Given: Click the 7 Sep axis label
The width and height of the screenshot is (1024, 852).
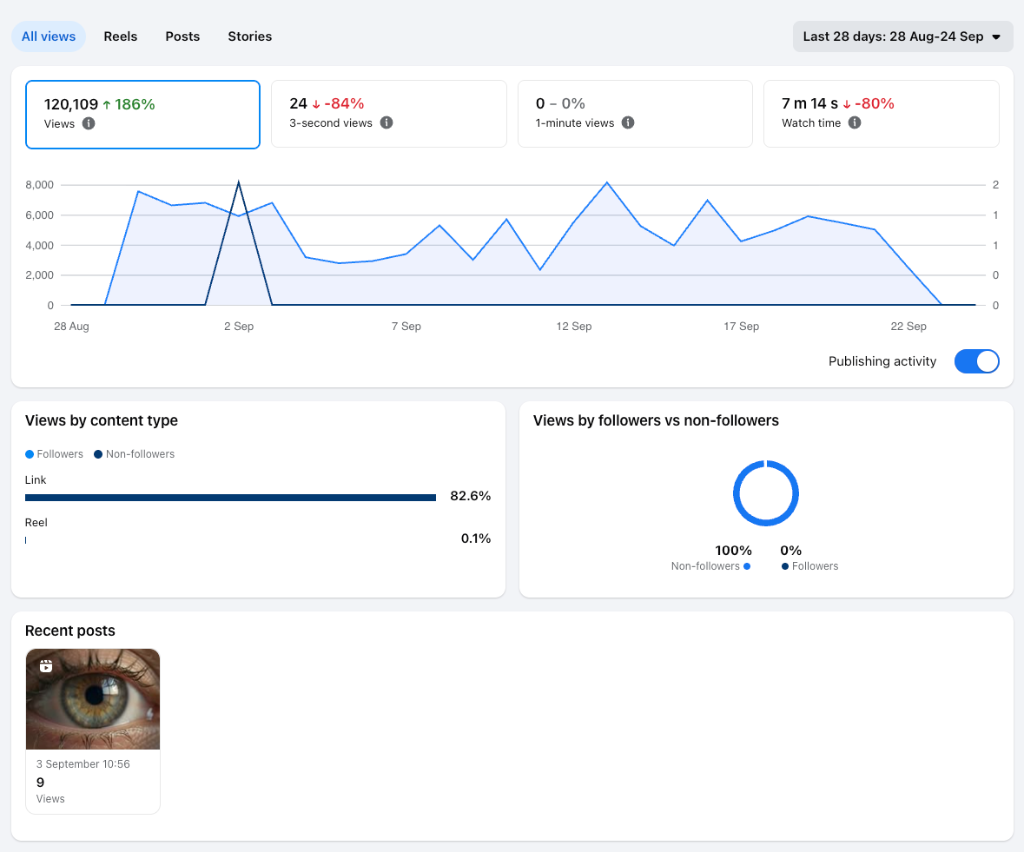Looking at the screenshot, I should (x=406, y=326).
